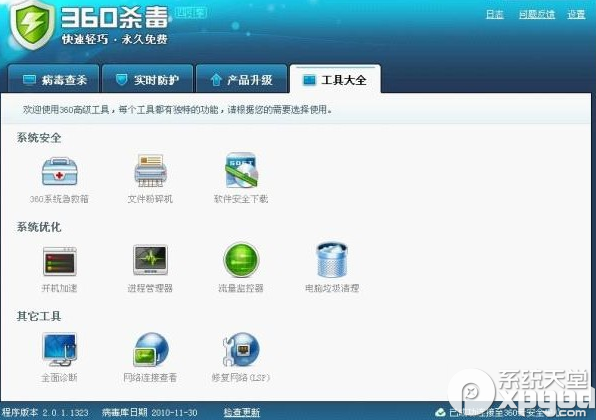596x420 pixels.
Task: Open the 问题反馈 link
Action: (x=537, y=14)
